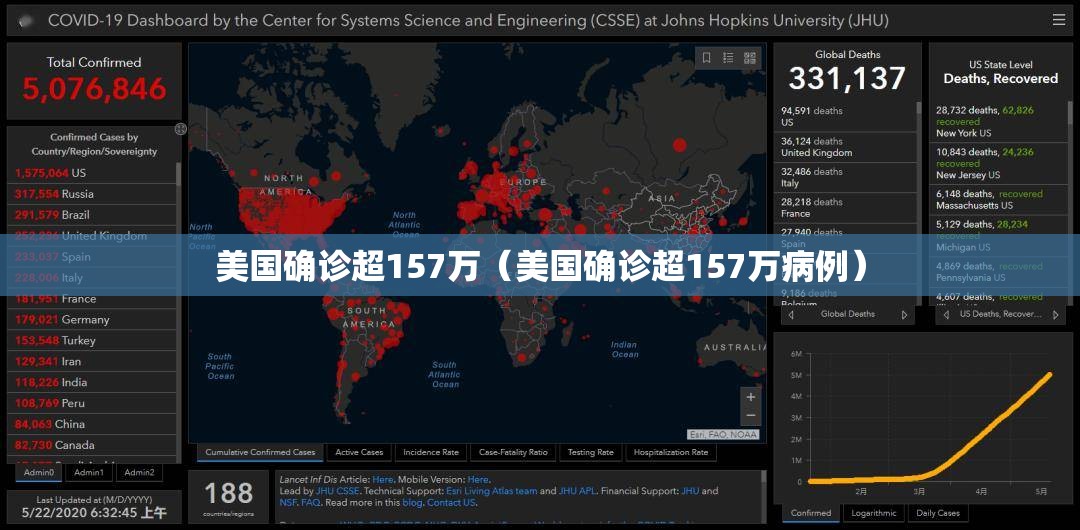Select Peru row with 108,769 cases
This screenshot has height=530, width=1080.
(x=92, y=402)
